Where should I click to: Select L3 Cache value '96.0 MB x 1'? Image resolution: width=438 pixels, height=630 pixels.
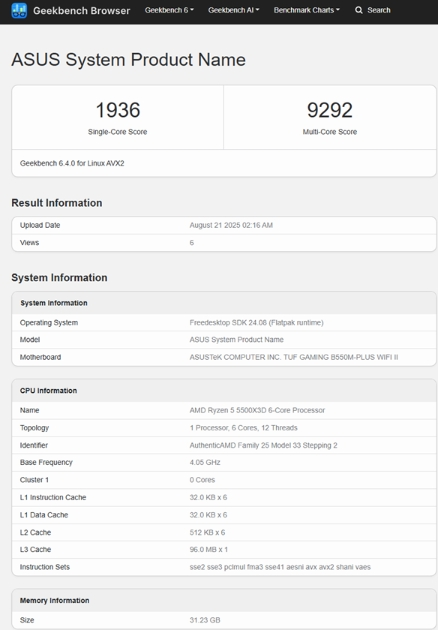pos(209,549)
